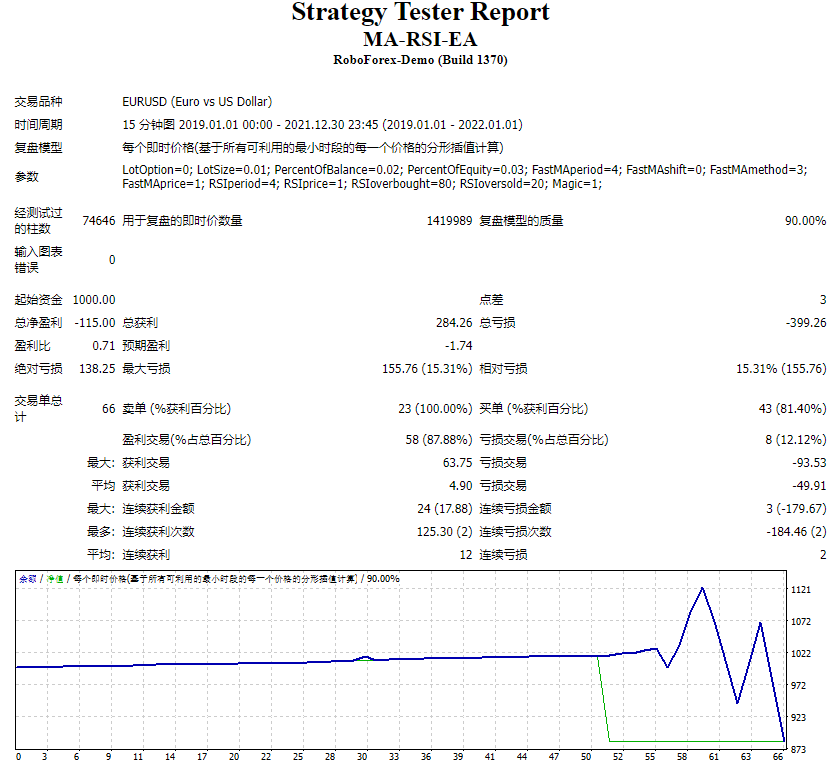Click average loss trade -49.91
This screenshot has height=766, width=834.
point(810,486)
